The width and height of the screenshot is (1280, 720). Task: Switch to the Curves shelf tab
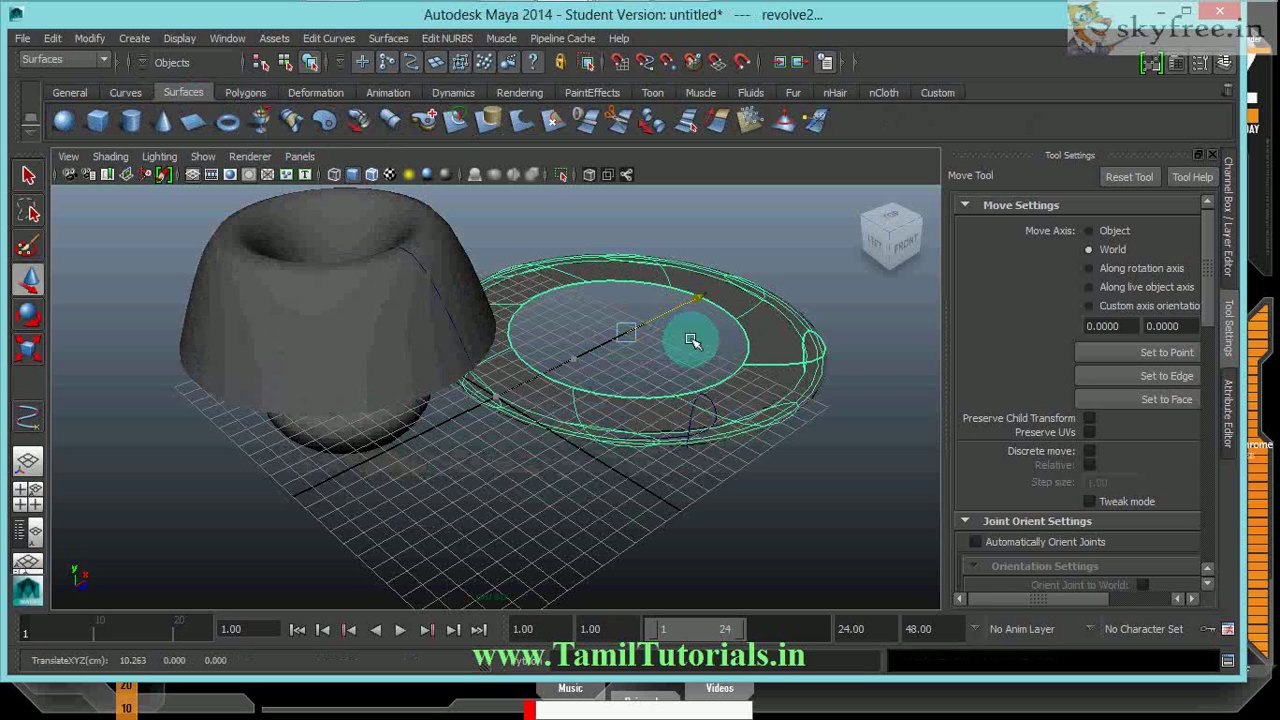coord(125,93)
